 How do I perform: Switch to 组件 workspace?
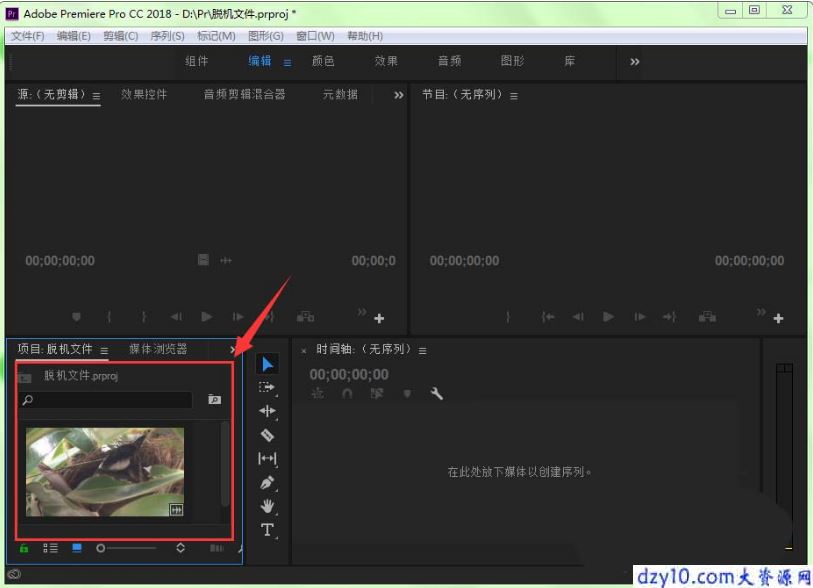(197, 61)
